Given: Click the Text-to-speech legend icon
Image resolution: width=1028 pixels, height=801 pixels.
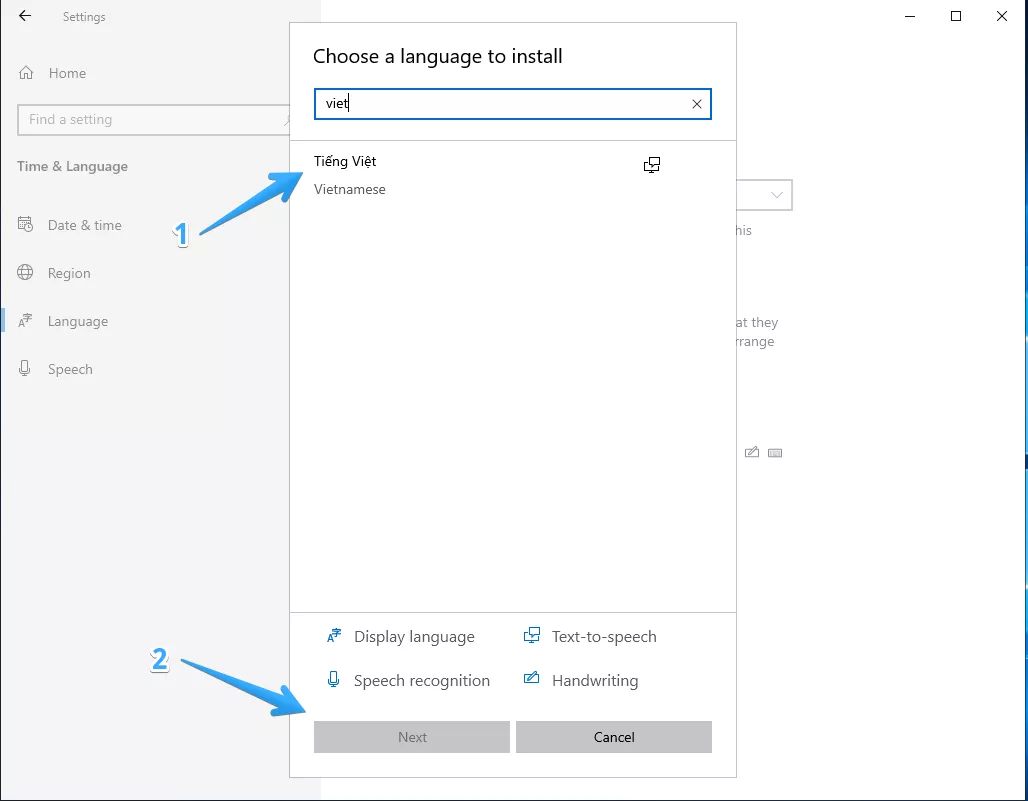Looking at the screenshot, I should pos(532,637).
